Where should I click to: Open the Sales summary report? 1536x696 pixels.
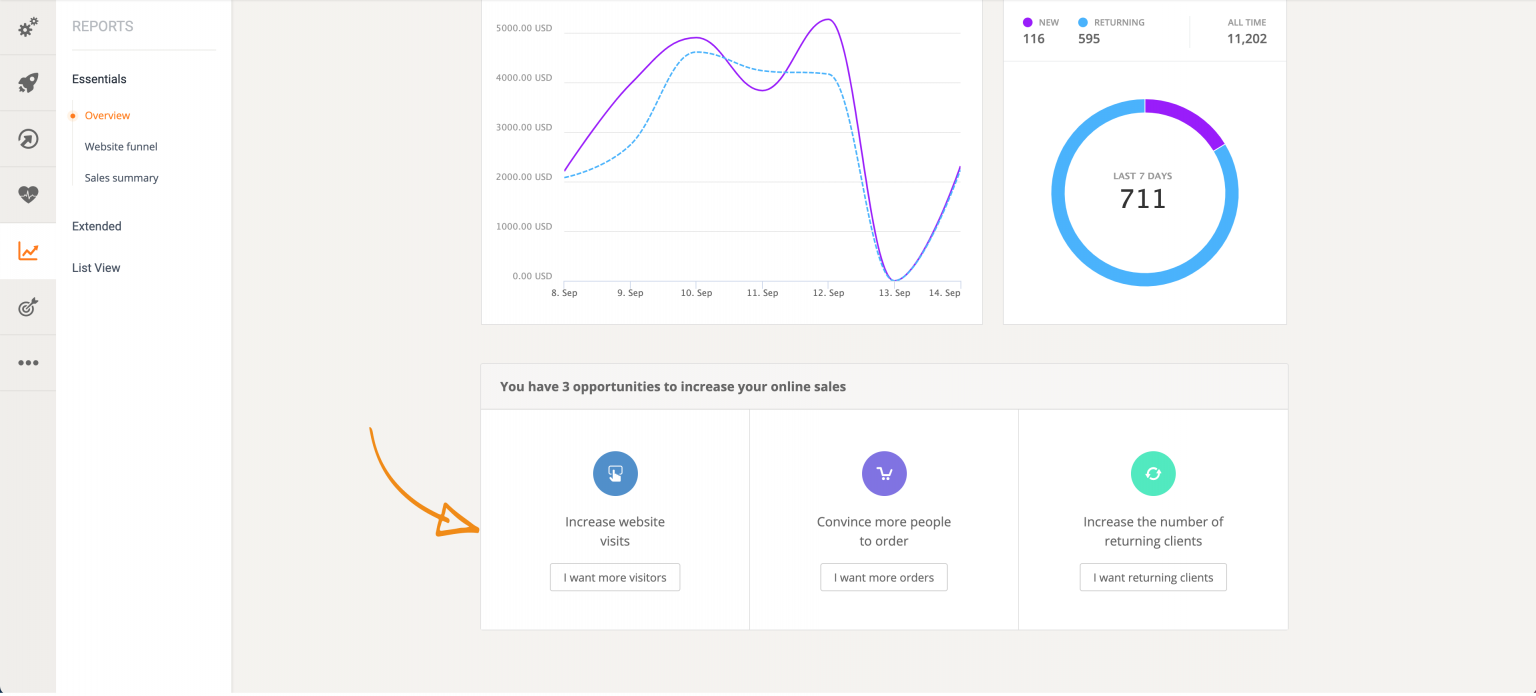[x=120, y=177]
